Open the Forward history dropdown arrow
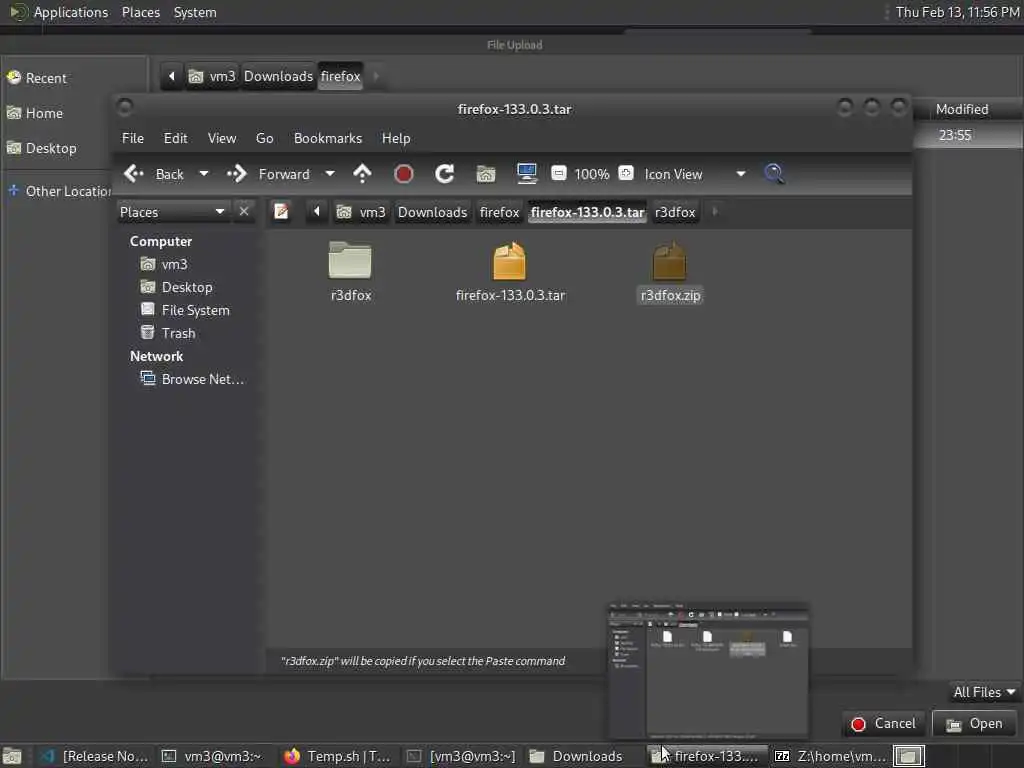The width and height of the screenshot is (1024, 768). (330, 174)
